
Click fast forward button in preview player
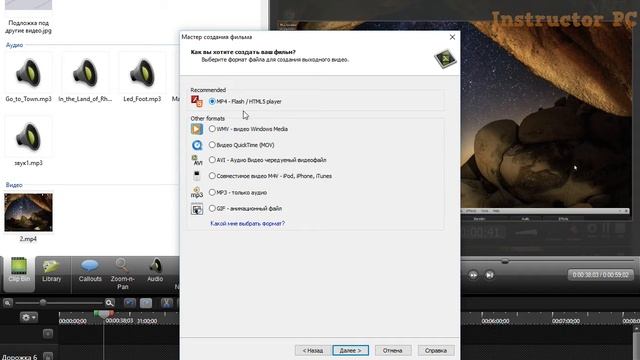point(473,275)
